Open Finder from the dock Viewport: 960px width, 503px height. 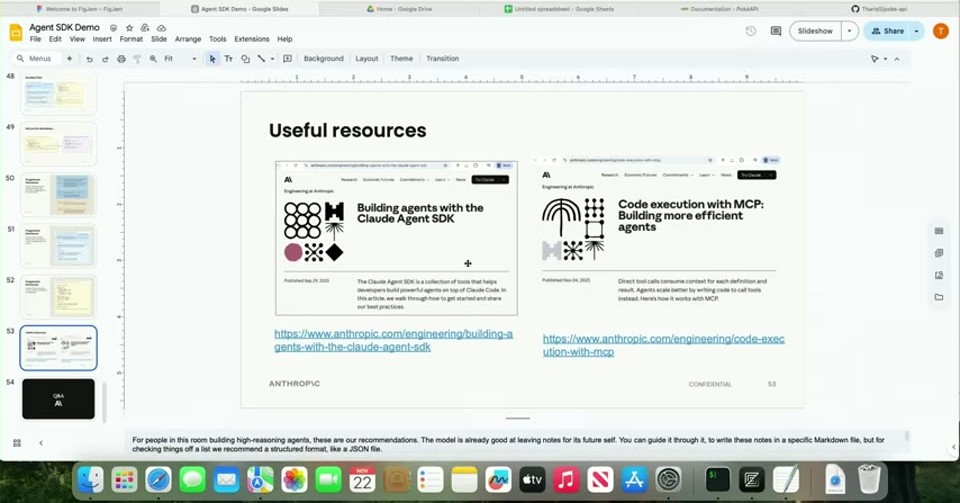[x=91, y=479]
